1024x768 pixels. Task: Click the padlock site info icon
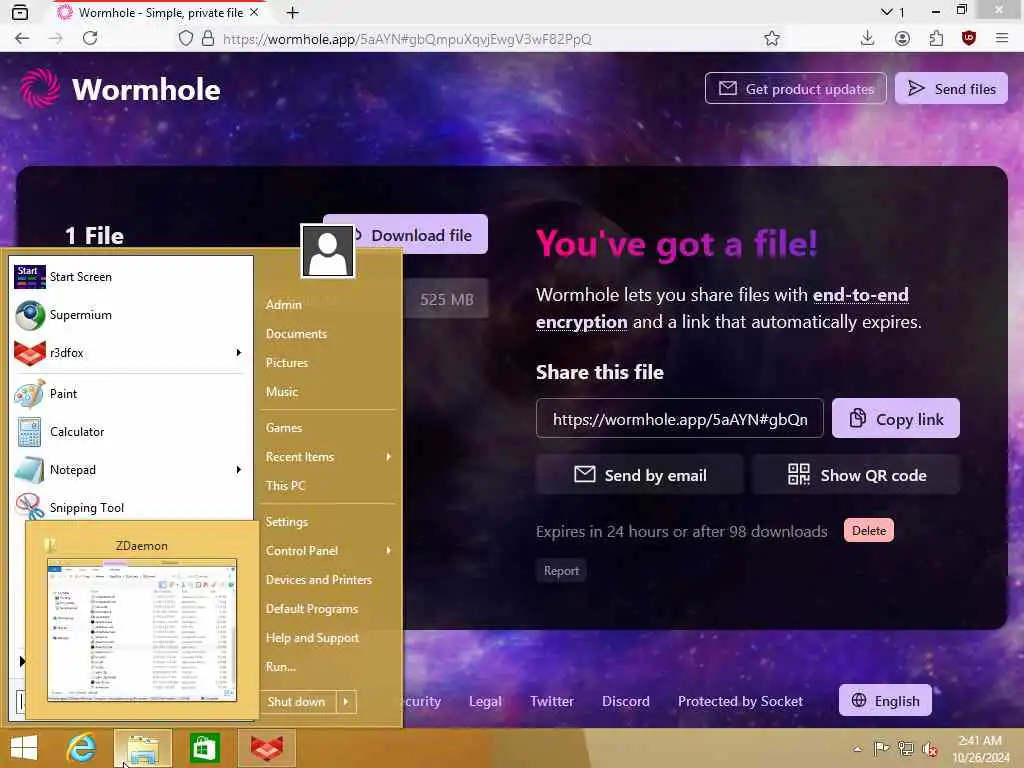click(208, 39)
